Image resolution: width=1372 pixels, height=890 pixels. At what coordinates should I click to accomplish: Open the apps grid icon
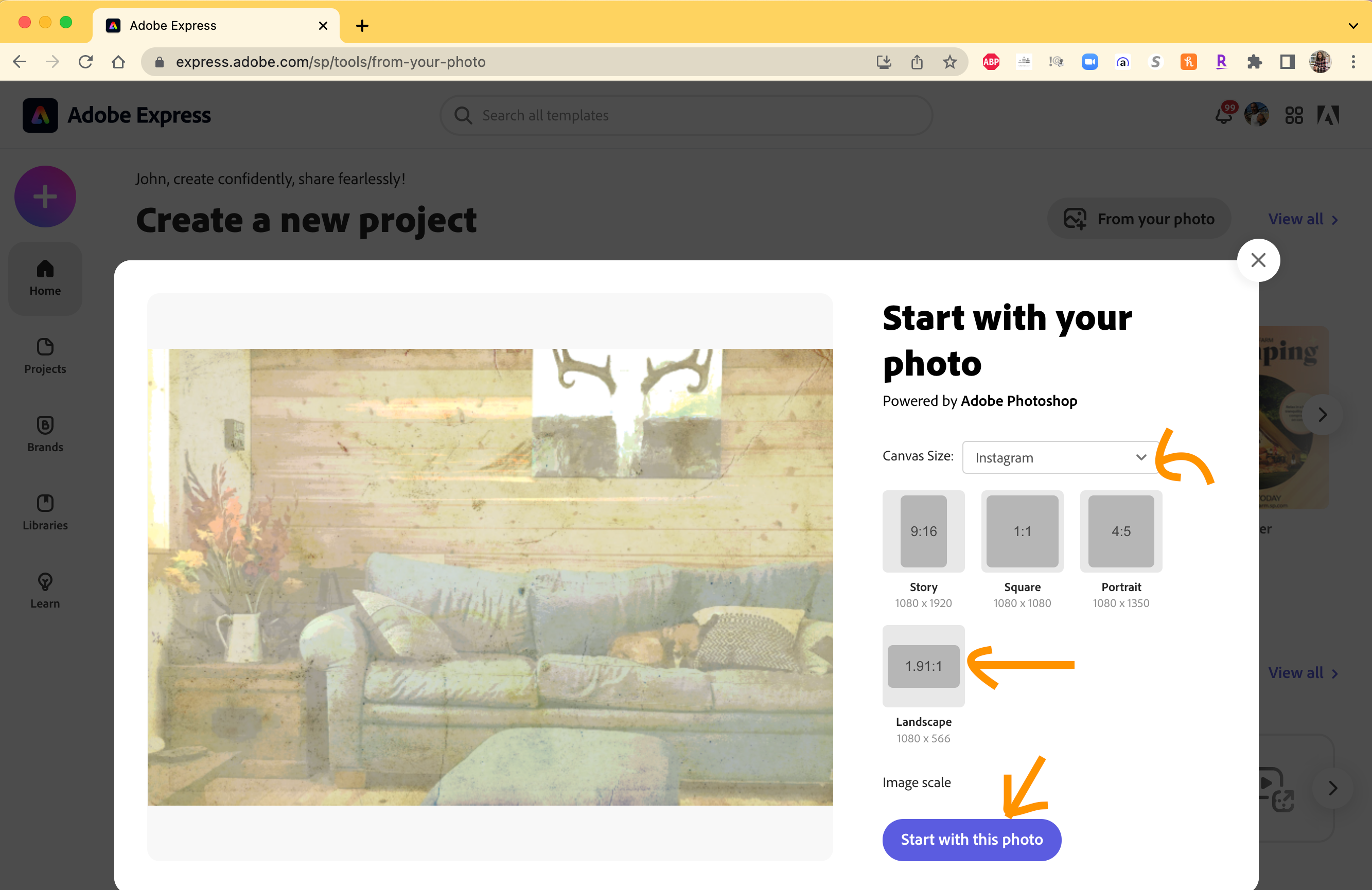(x=1294, y=115)
